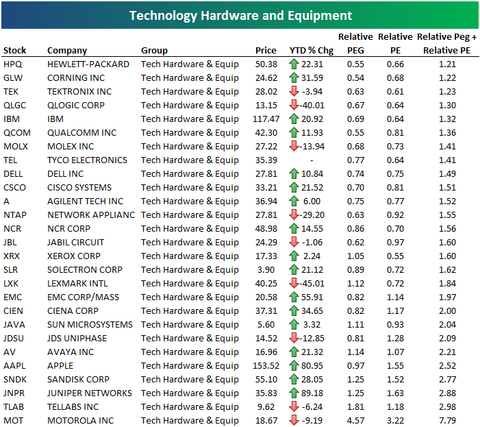Click the red down arrow for TEK
Image resolution: width=480 pixels, height=427 pixels.
pyautogui.click(x=294, y=91)
